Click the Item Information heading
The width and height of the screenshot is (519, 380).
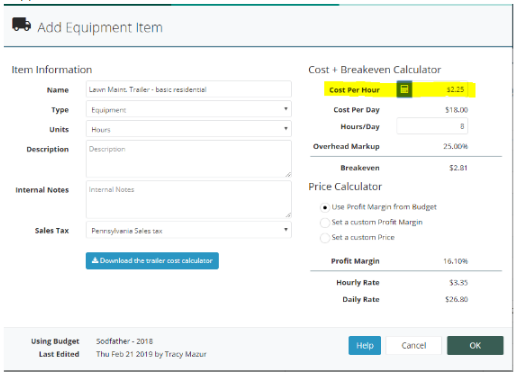(52, 70)
